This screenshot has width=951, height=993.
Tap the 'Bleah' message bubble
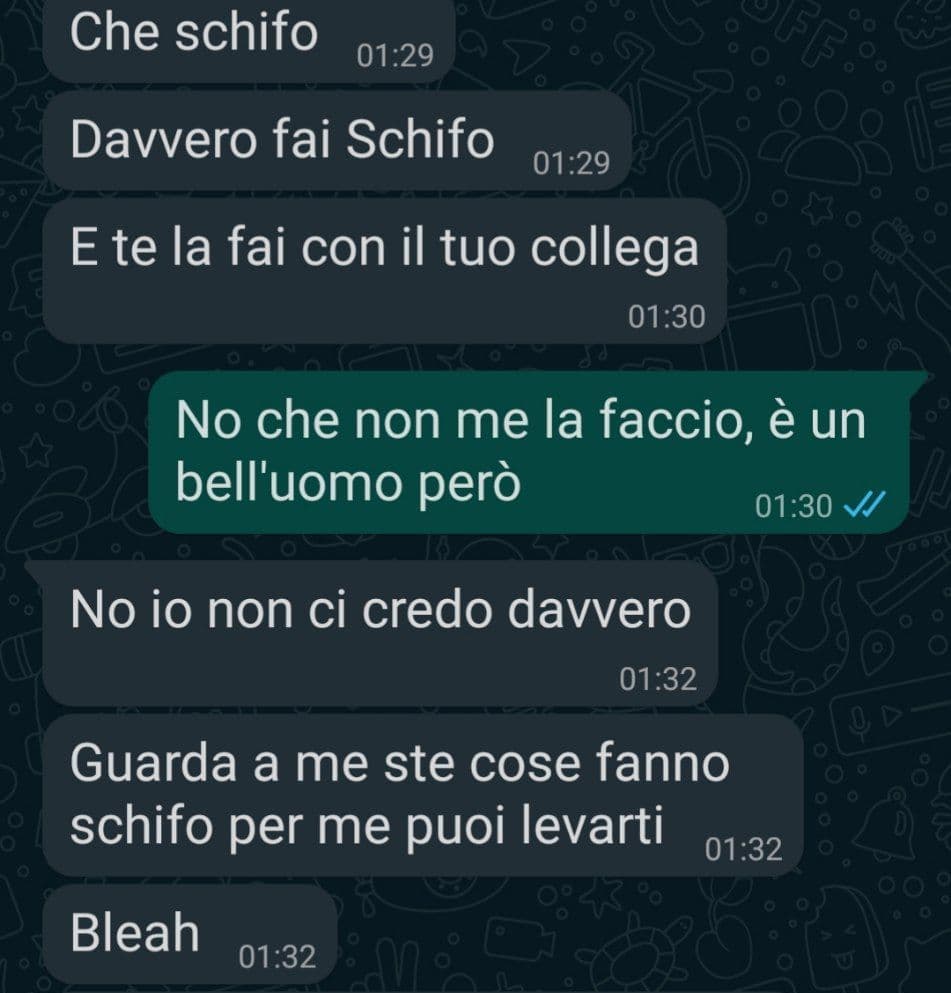[189, 935]
